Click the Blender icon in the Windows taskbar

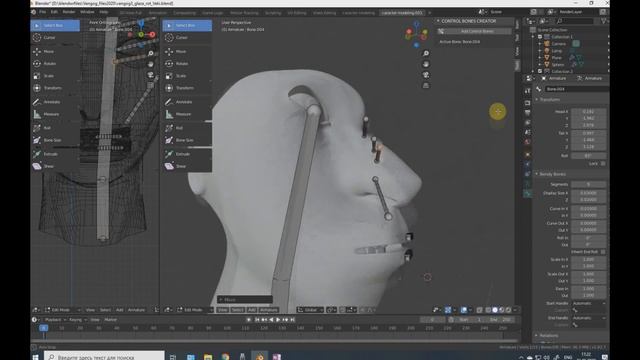260,356
